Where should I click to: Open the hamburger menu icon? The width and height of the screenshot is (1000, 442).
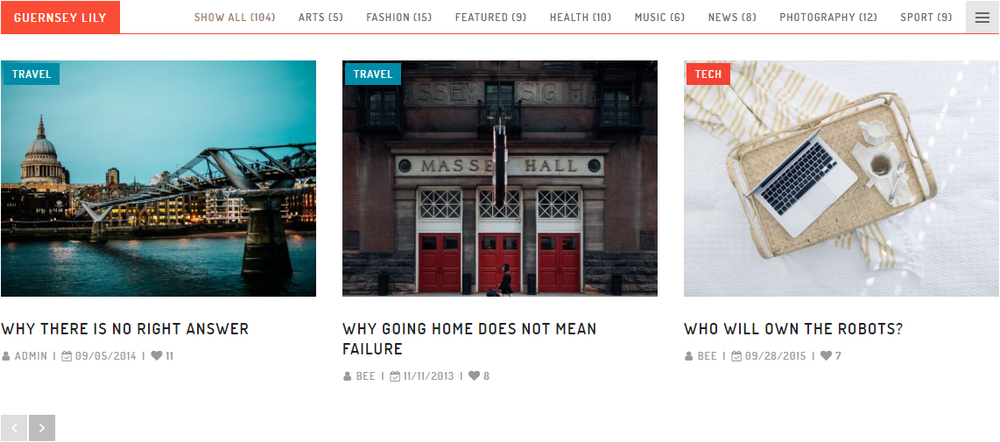(982, 17)
